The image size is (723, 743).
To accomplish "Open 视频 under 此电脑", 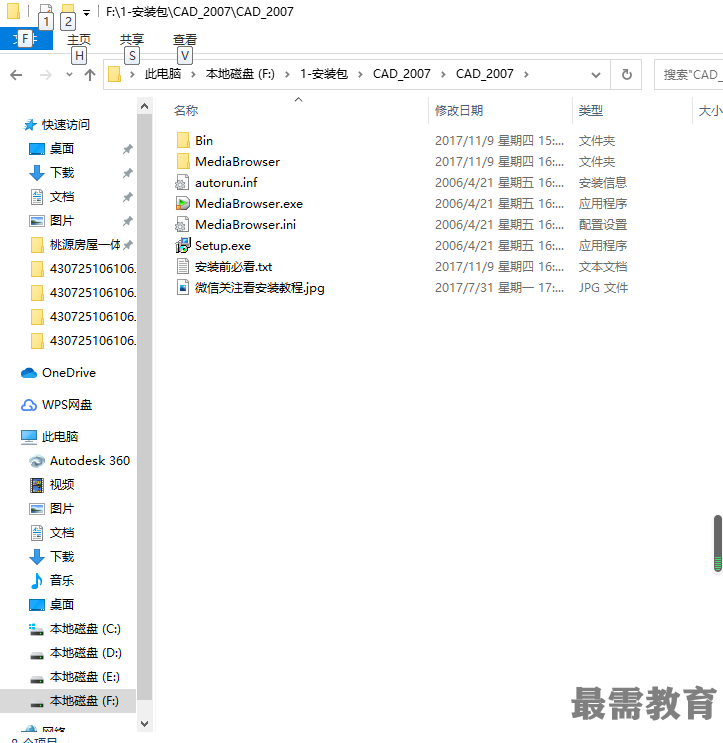I will coord(62,484).
